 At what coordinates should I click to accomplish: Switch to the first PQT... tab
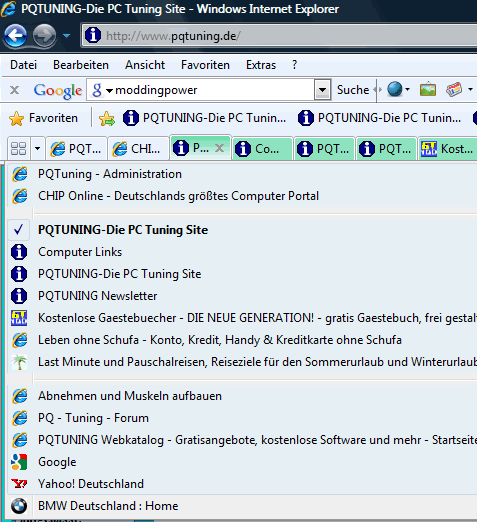(x=76, y=149)
